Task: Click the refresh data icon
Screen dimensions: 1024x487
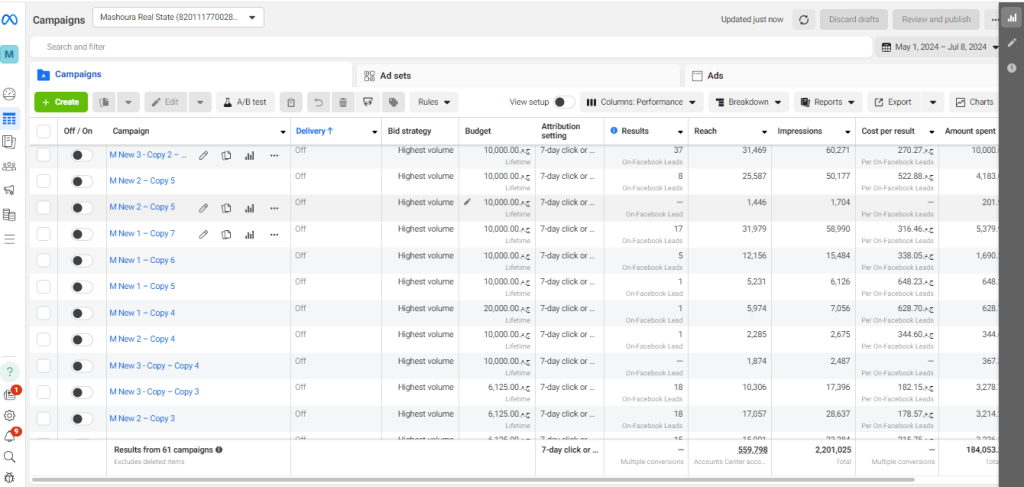Action: (804, 19)
